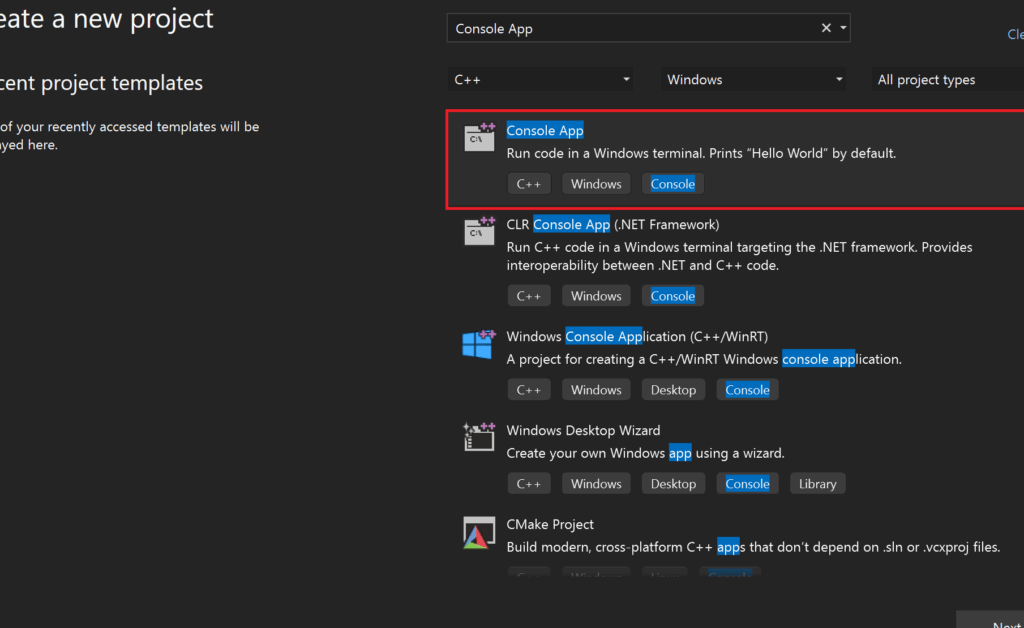Click the Console tag under Console App
Screen dimensions: 1024x628
tap(672, 184)
